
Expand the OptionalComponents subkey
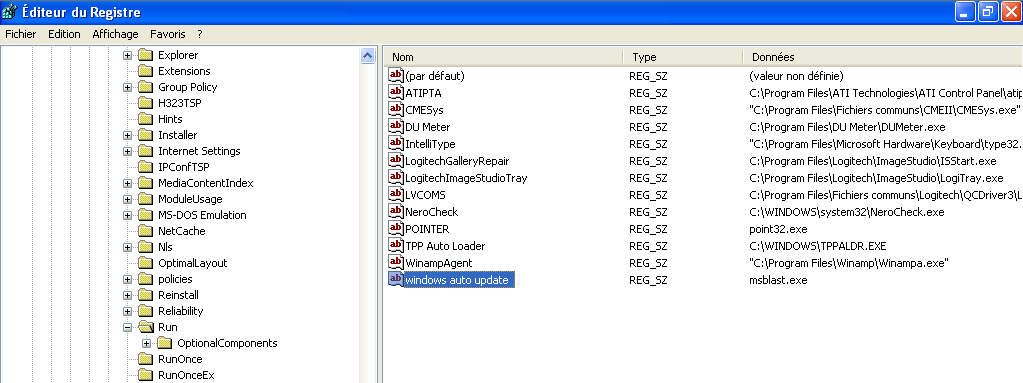146,343
